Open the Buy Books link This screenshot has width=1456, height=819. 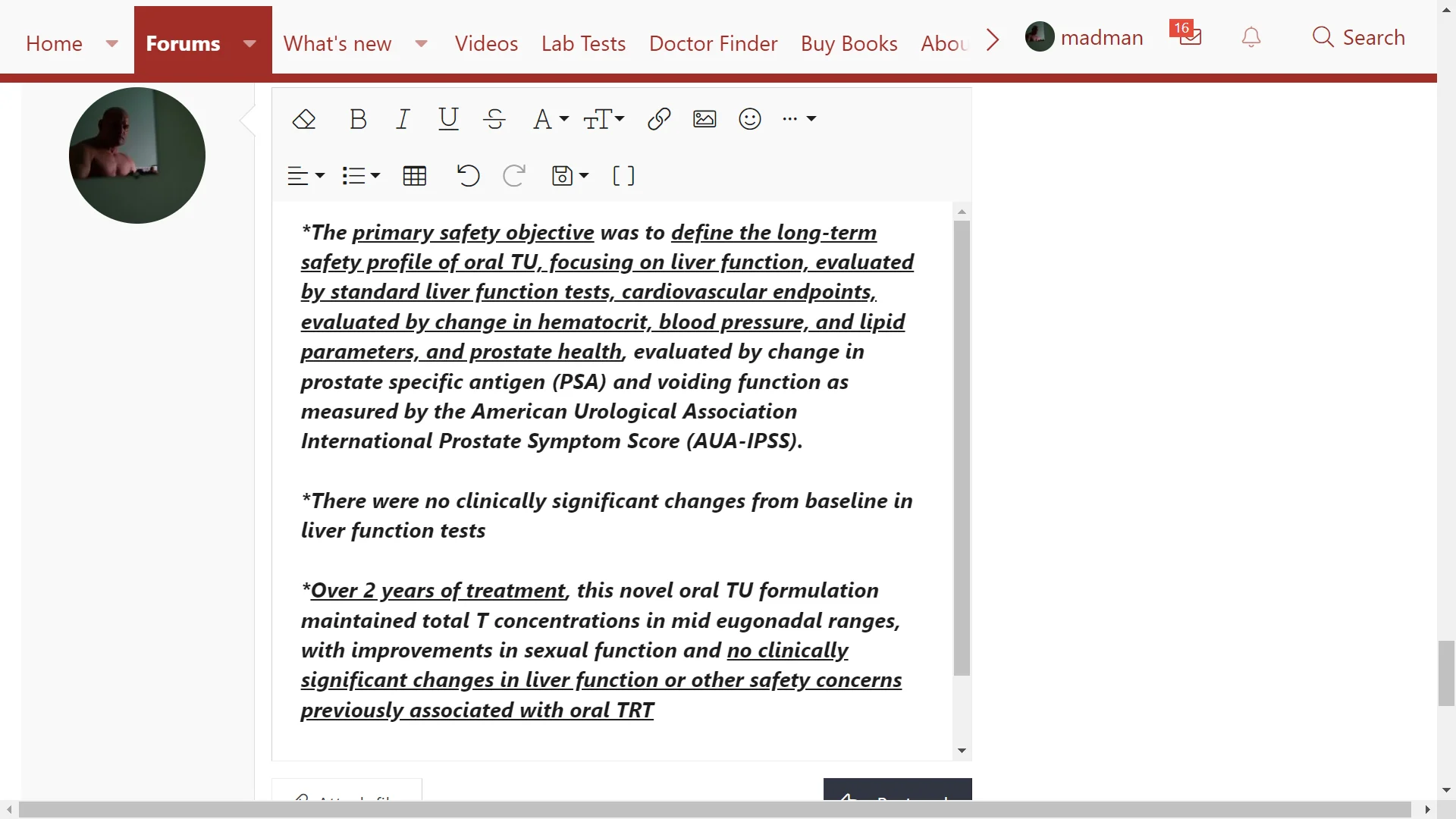(x=849, y=43)
